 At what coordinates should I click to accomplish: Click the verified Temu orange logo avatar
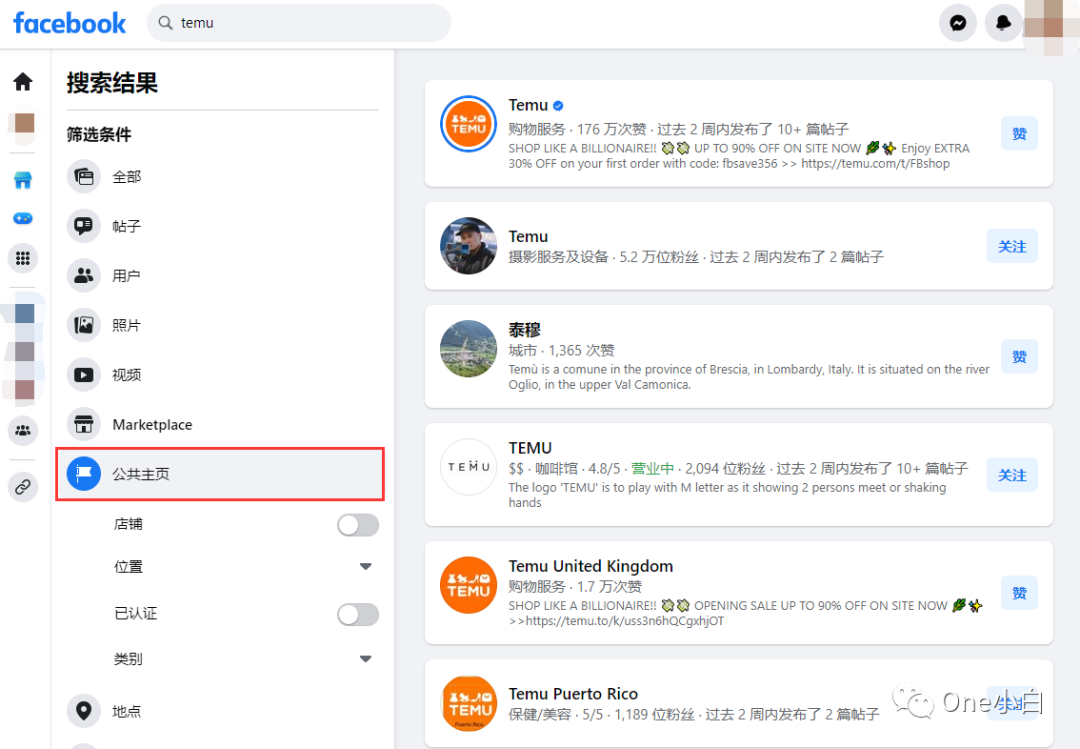[468, 124]
